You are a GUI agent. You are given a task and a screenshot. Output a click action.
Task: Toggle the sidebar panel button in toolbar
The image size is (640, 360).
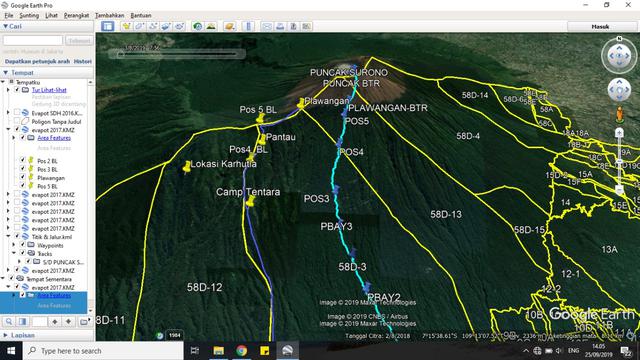108,26
